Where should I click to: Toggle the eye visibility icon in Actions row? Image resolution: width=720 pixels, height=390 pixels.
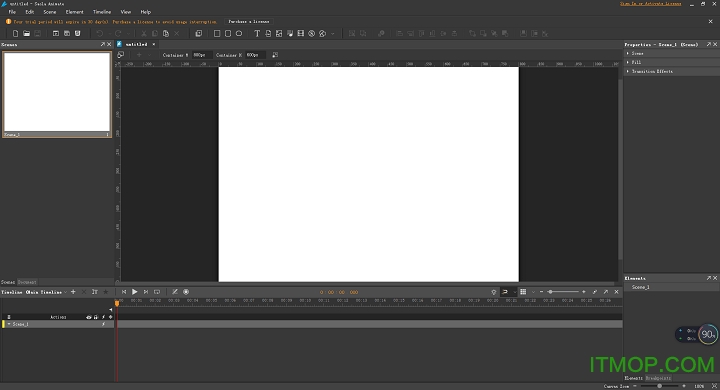[89, 317]
